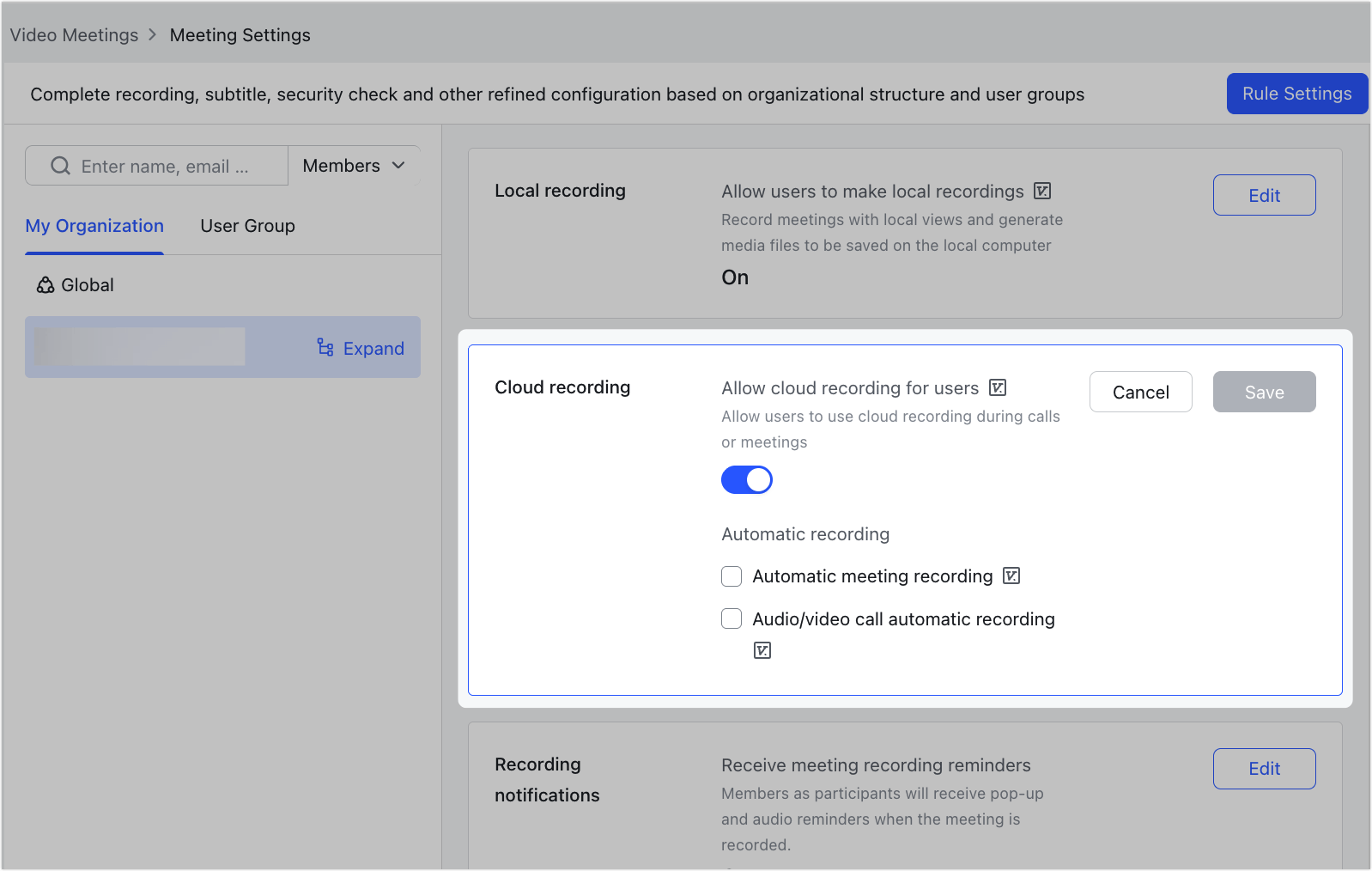Open Rule Settings
This screenshot has width=1372, height=871.
coord(1297,94)
